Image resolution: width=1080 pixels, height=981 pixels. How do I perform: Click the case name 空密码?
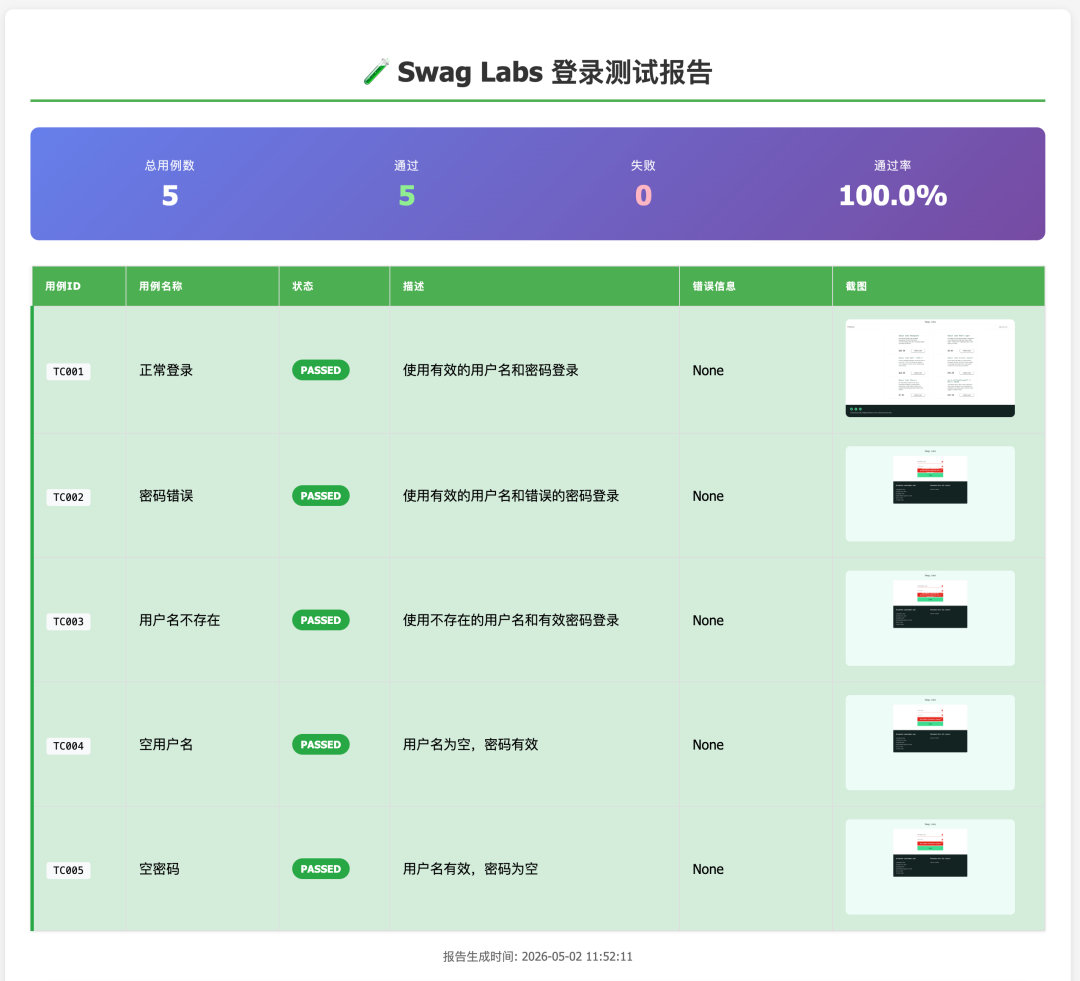point(159,869)
